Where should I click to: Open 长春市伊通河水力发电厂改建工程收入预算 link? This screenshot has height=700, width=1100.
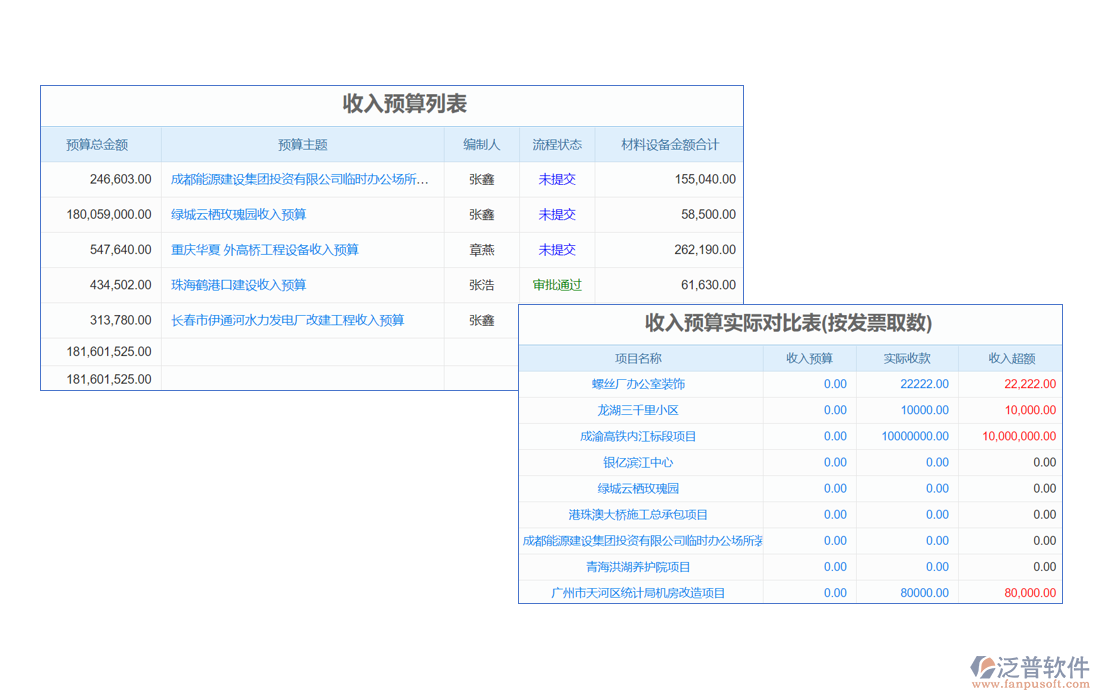click(288, 321)
